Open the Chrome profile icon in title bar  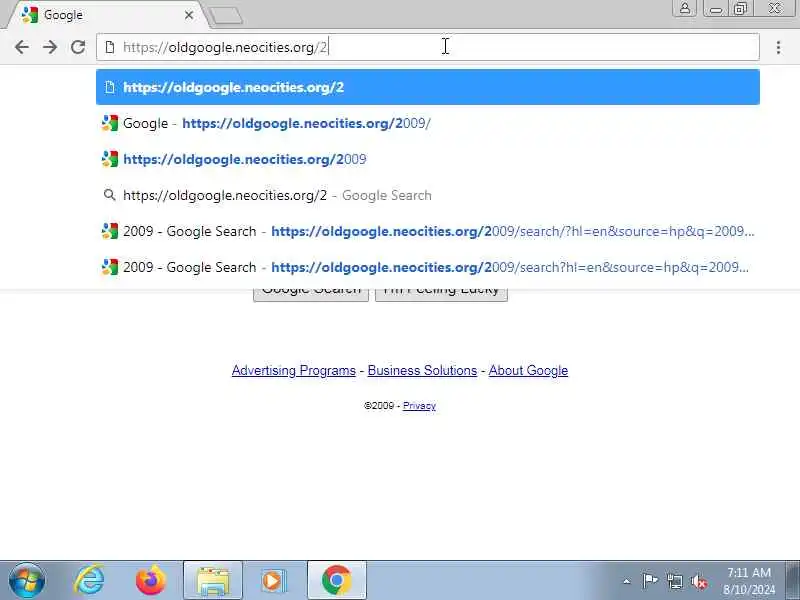point(684,8)
